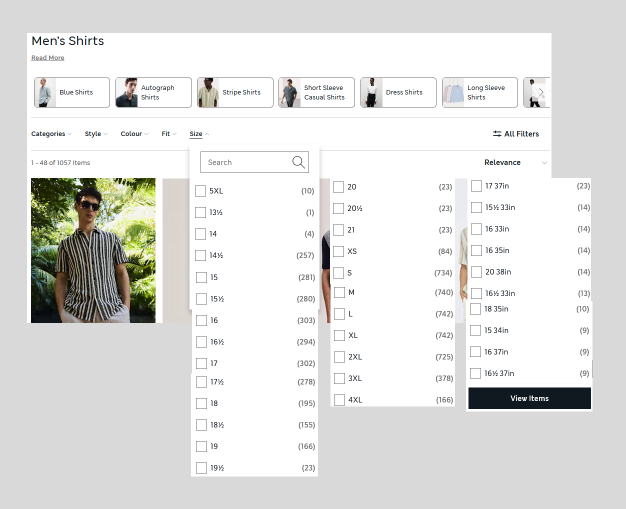Check the 17 37in size option
Image resolution: width=626 pixels, height=509 pixels.
[477, 186]
